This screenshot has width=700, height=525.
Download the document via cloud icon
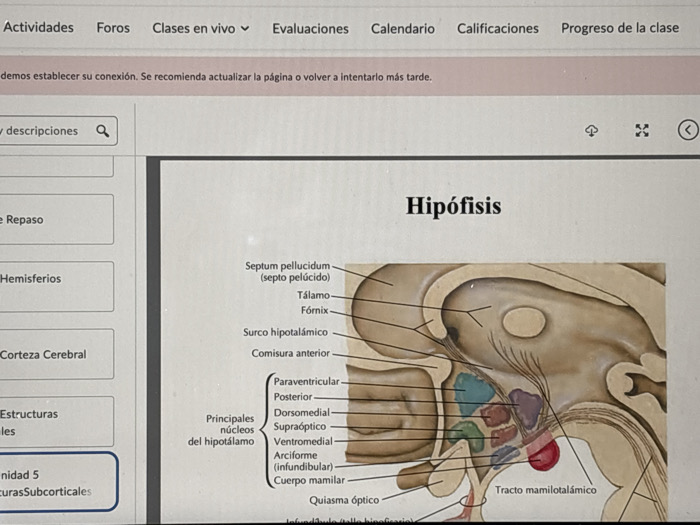592,131
